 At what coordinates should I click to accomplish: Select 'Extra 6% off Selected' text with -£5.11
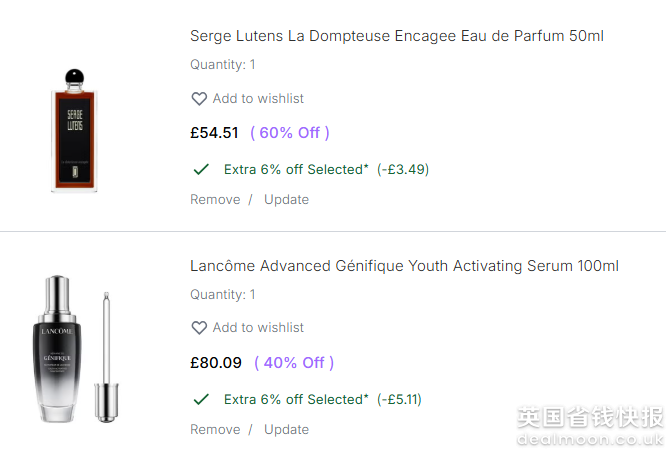tap(296, 399)
